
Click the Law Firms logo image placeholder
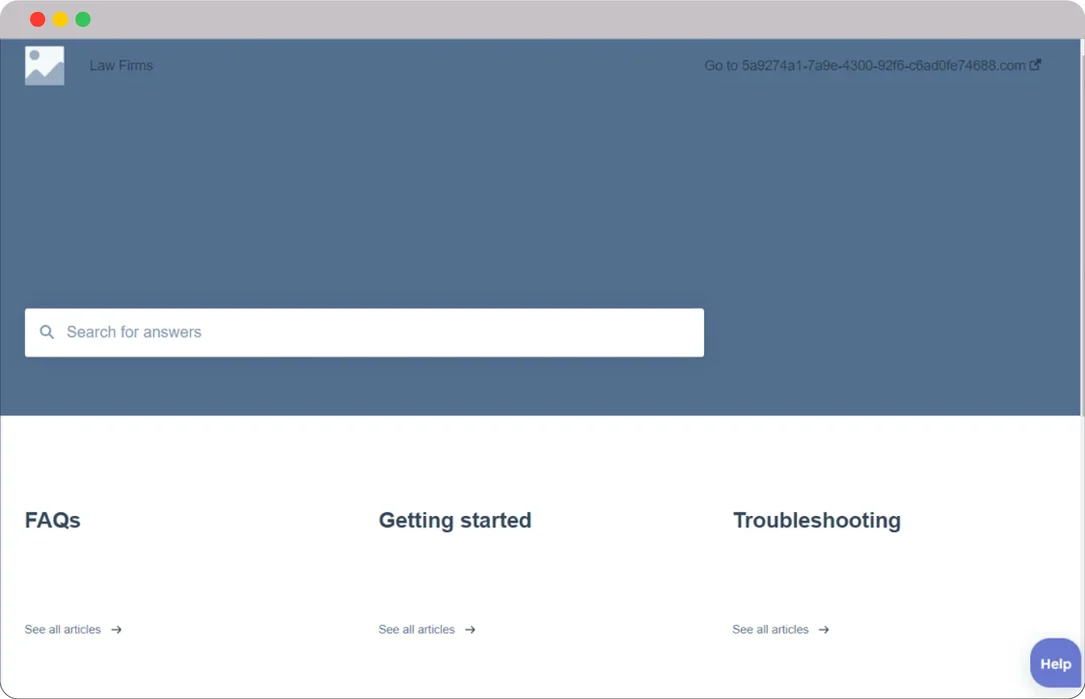(x=44, y=64)
